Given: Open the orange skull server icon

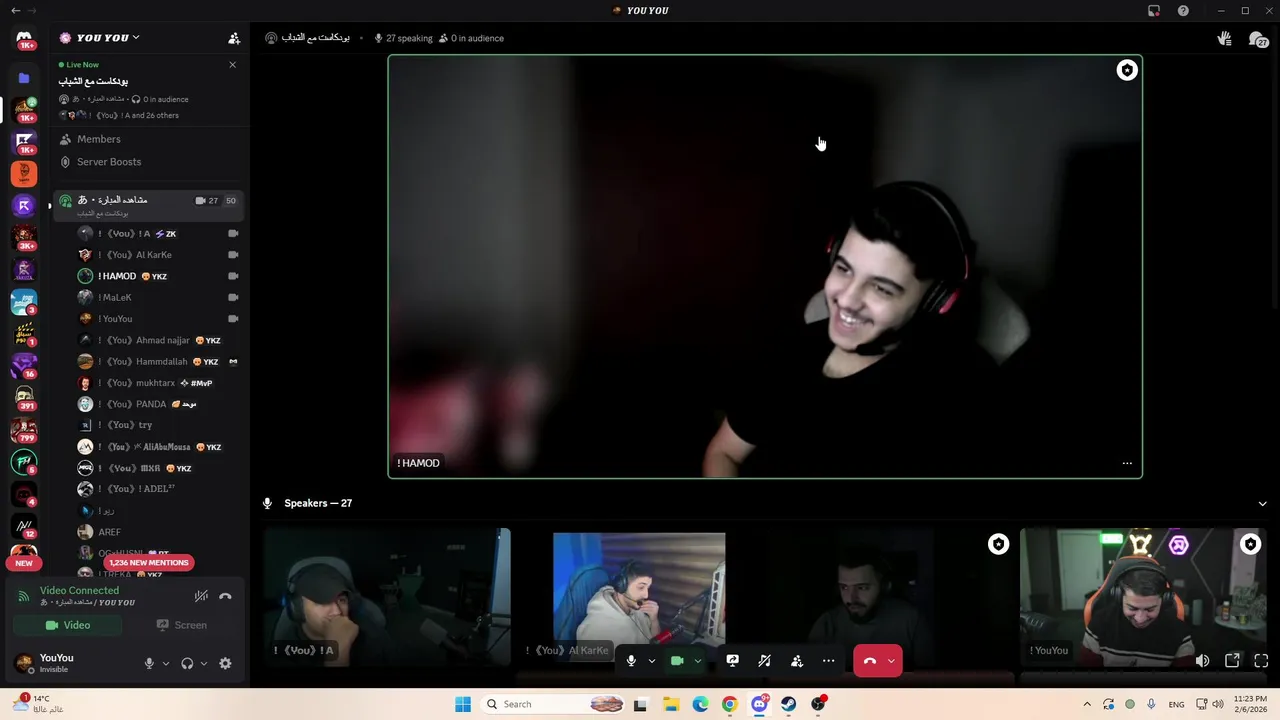Looking at the screenshot, I should pos(24,173).
